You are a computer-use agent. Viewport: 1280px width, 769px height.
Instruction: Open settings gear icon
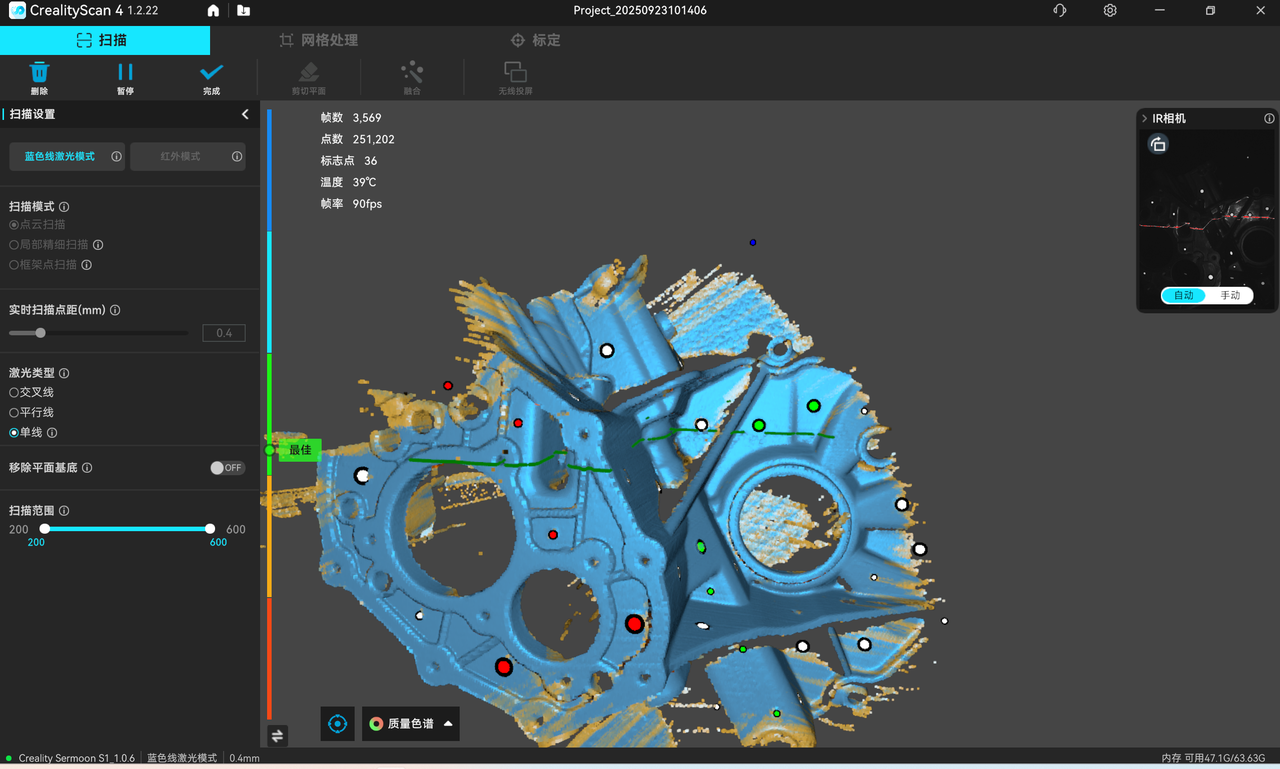pos(1110,11)
